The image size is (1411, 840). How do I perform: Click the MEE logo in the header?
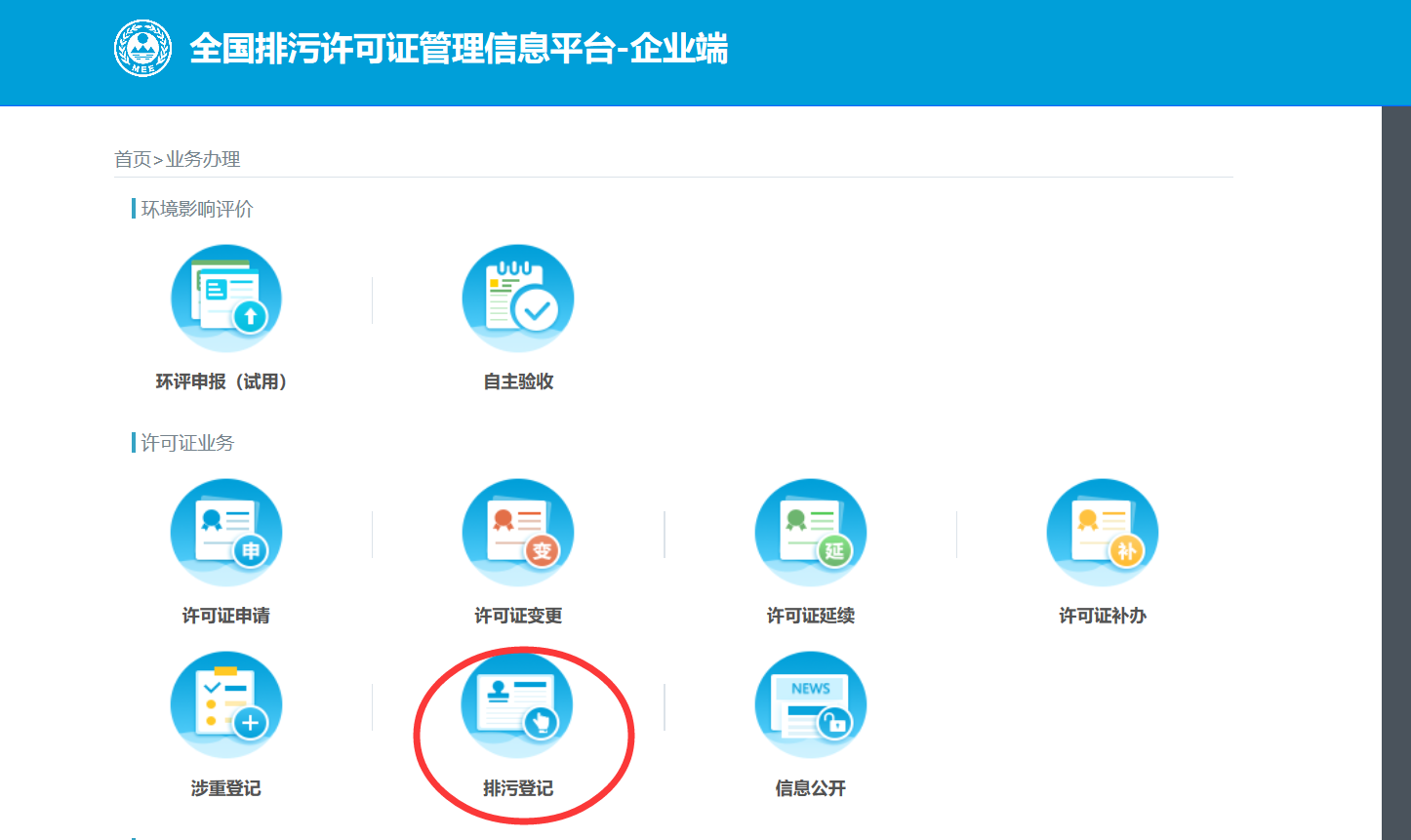coord(143,49)
